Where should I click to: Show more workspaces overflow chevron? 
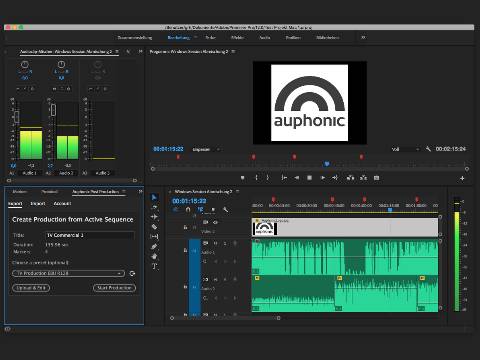click(363, 37)
